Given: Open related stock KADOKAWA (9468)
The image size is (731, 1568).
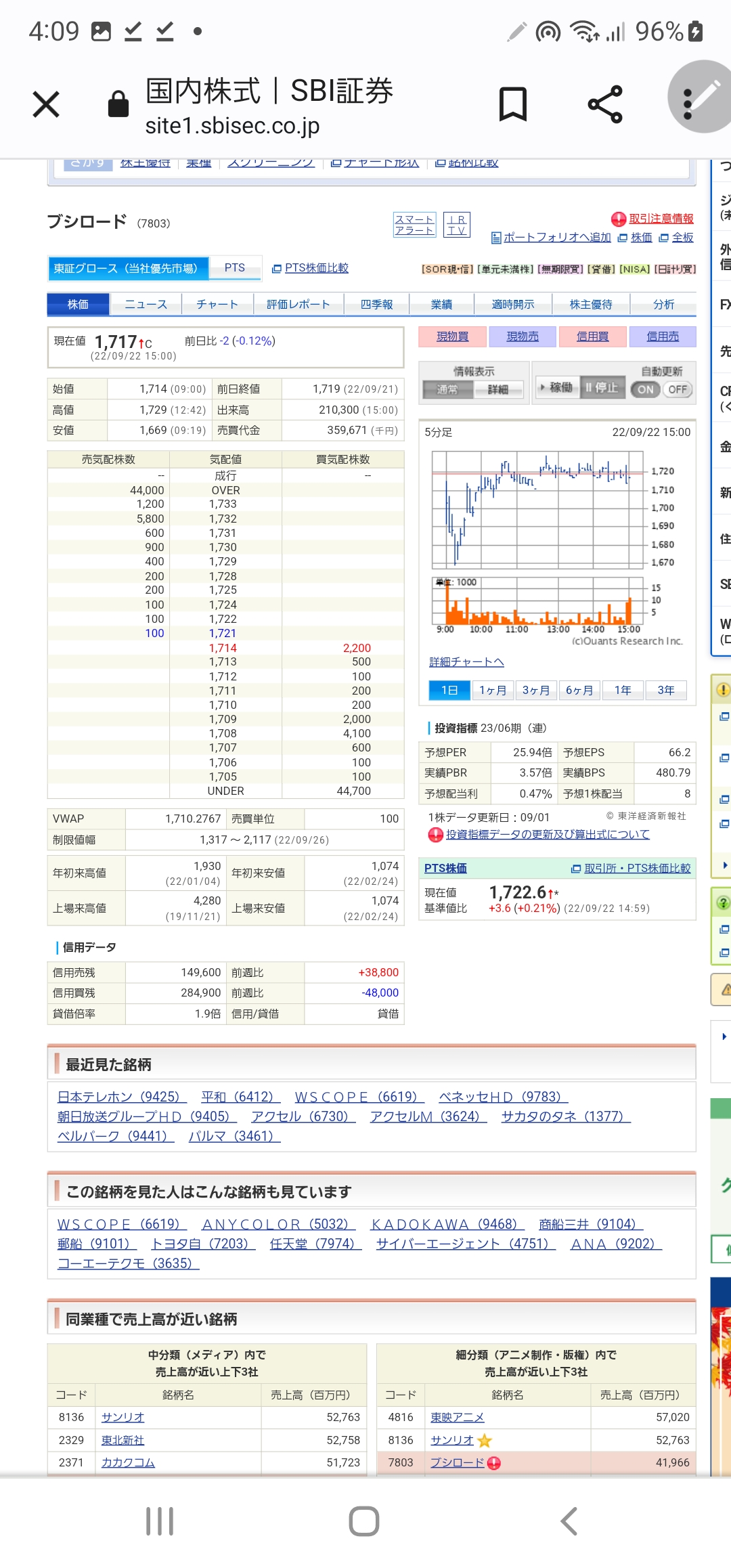Looking at the screenshot, I should (448, 1224).
